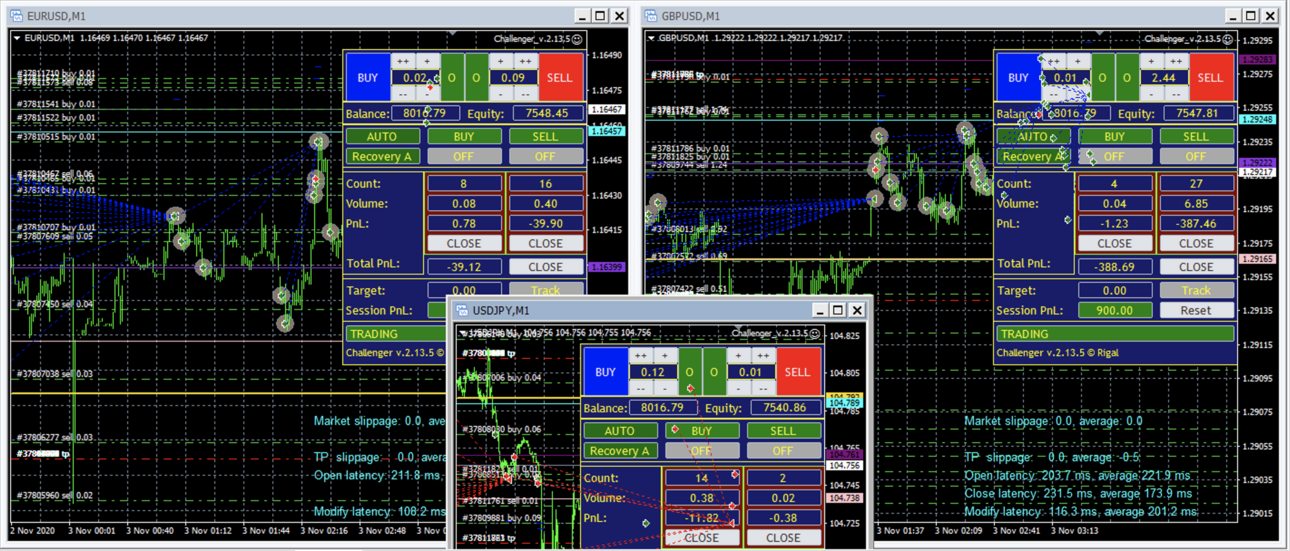Toggle OFF switch under SELL in USDJPY panel
The height and width of the screenshot is (551, 1290).
[x=783, y=451]
